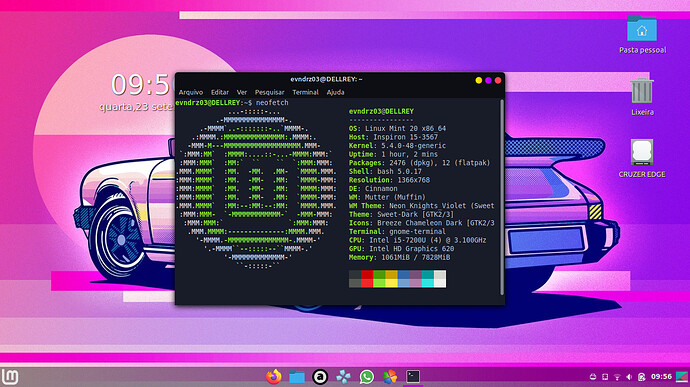The width and height of the screenshot is (690, 387).
Task: Click the 'Resolution: 1366x768' line
Action: [389, 180]
